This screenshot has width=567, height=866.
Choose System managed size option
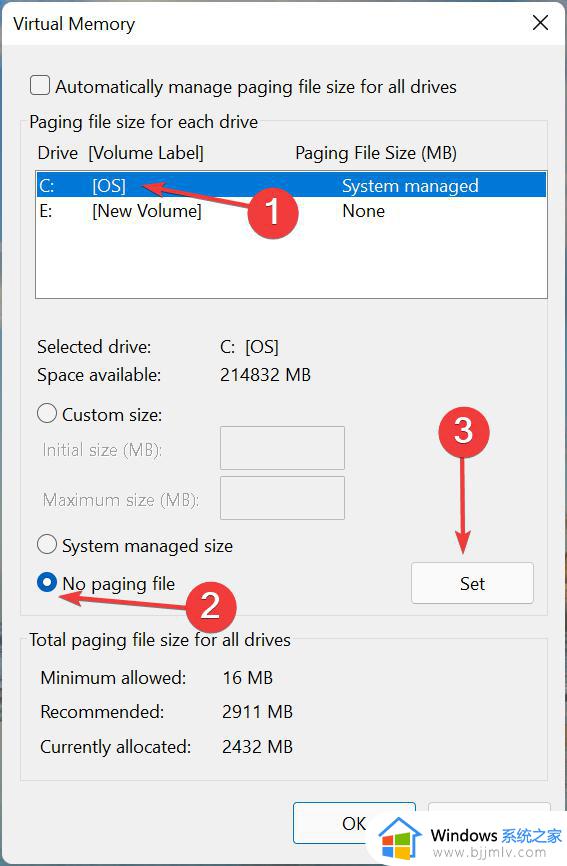coord(47,545)
